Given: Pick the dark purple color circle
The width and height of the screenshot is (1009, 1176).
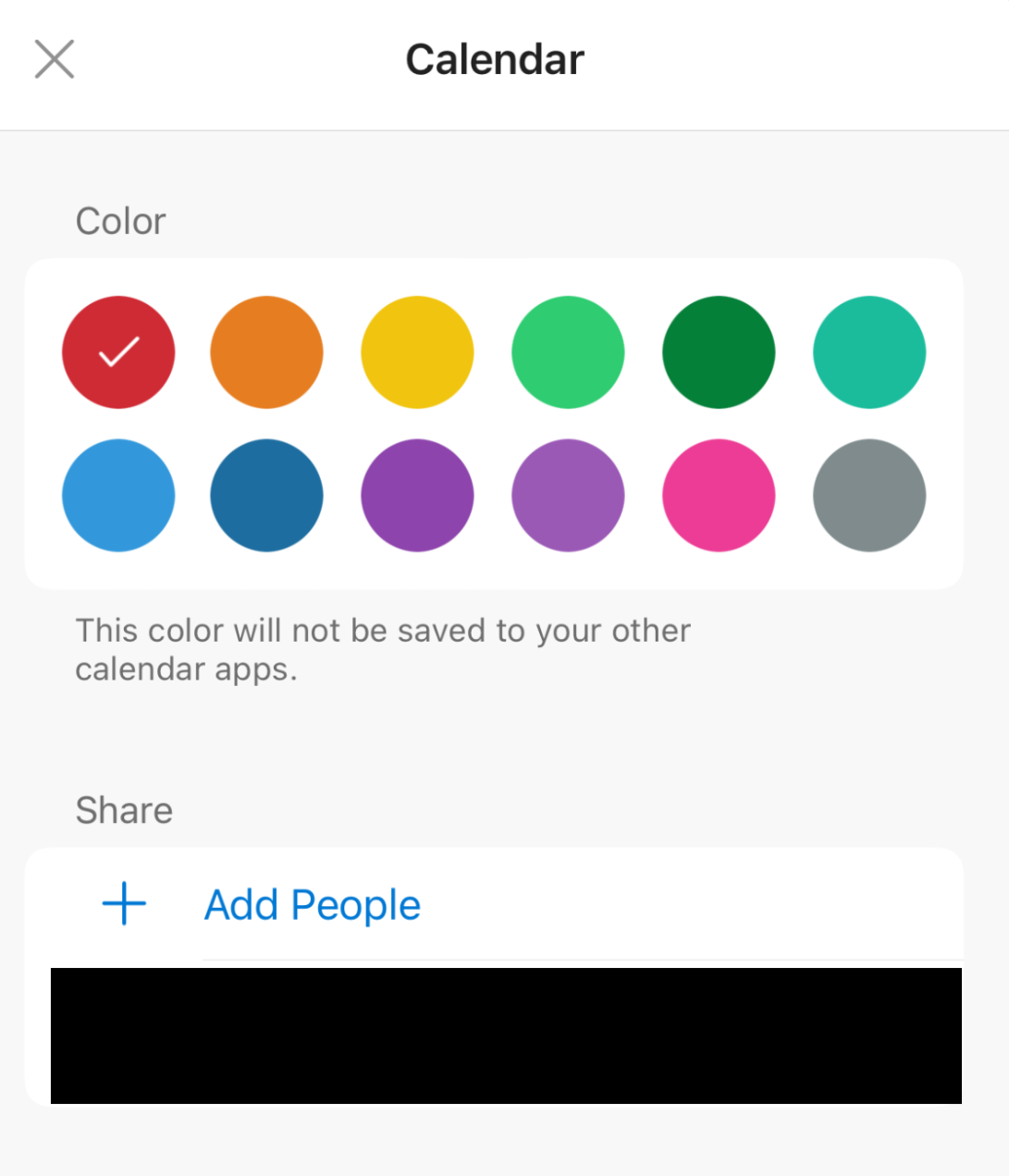Looking at the screenshot, I should coord(417,496).
